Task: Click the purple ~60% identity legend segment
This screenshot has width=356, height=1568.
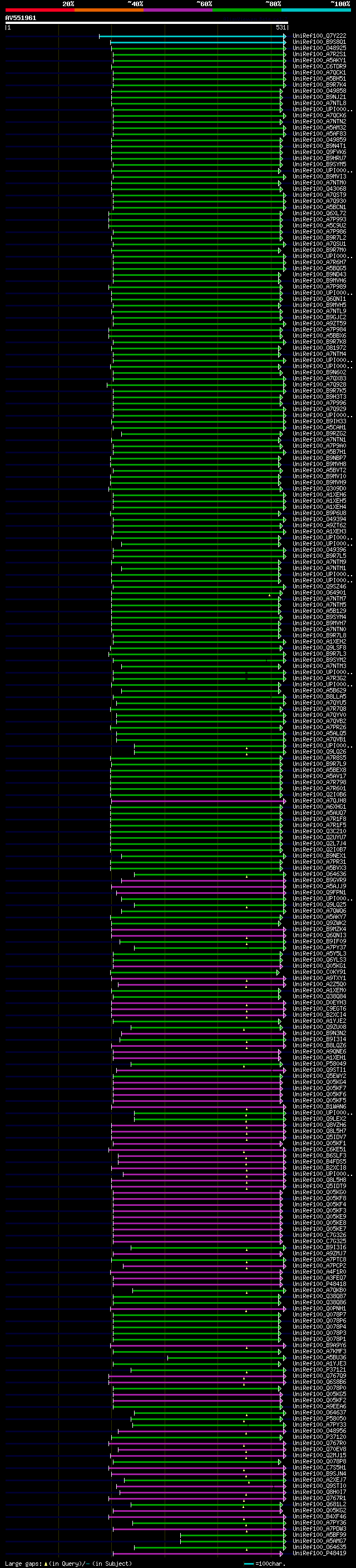Action: [179, 10]
